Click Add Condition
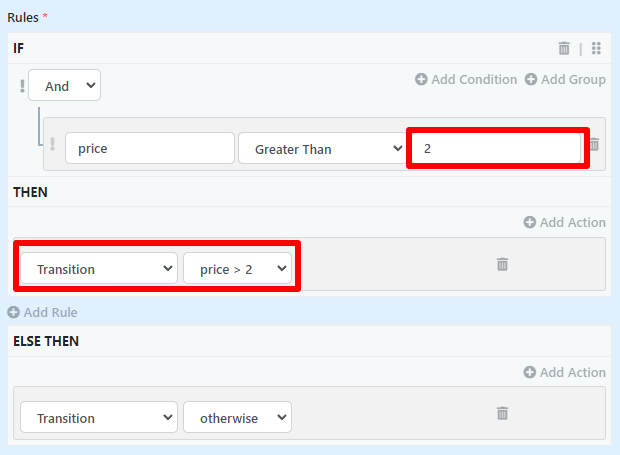 (466, 79)
